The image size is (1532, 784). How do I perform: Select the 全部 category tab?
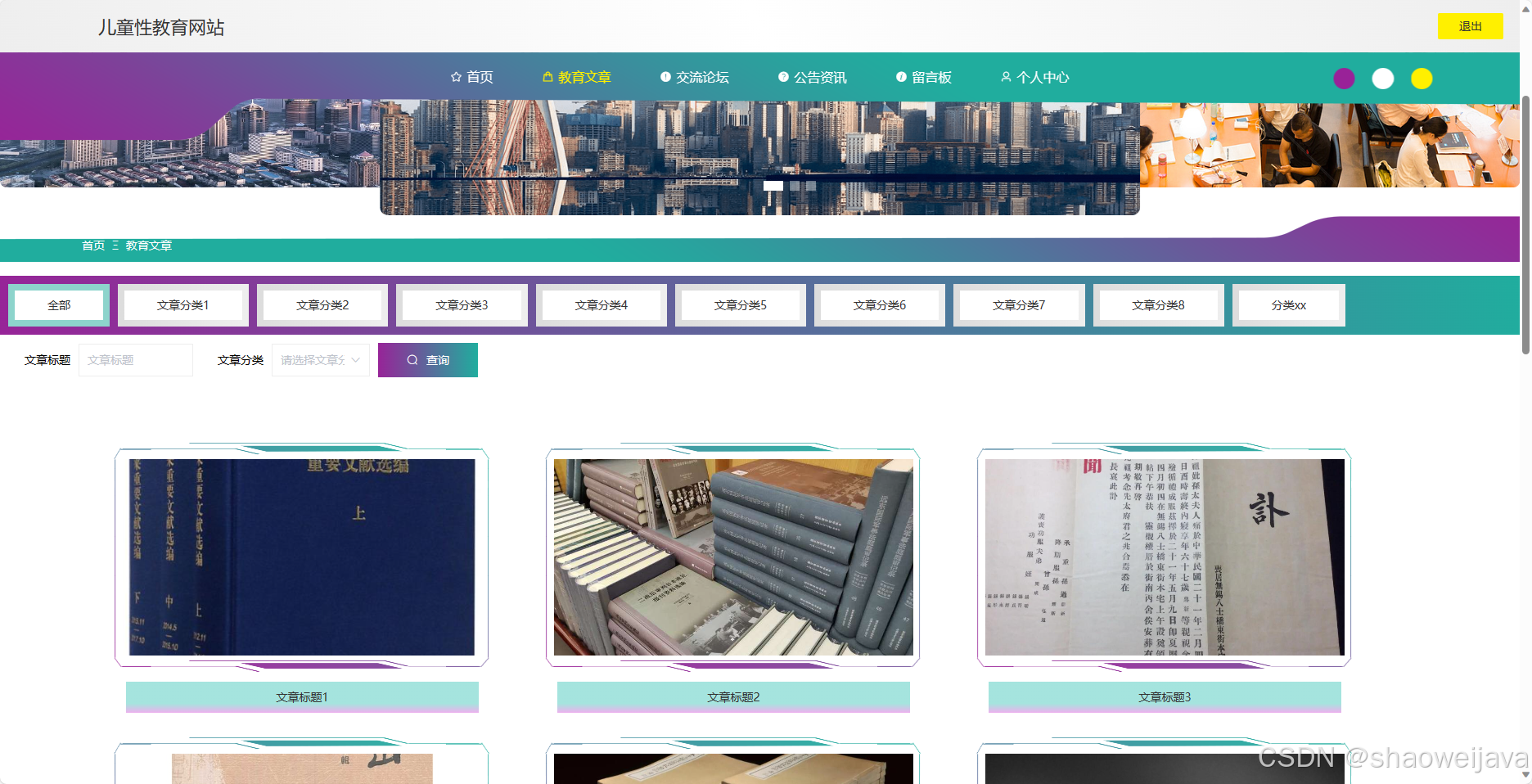pos(59,305)
